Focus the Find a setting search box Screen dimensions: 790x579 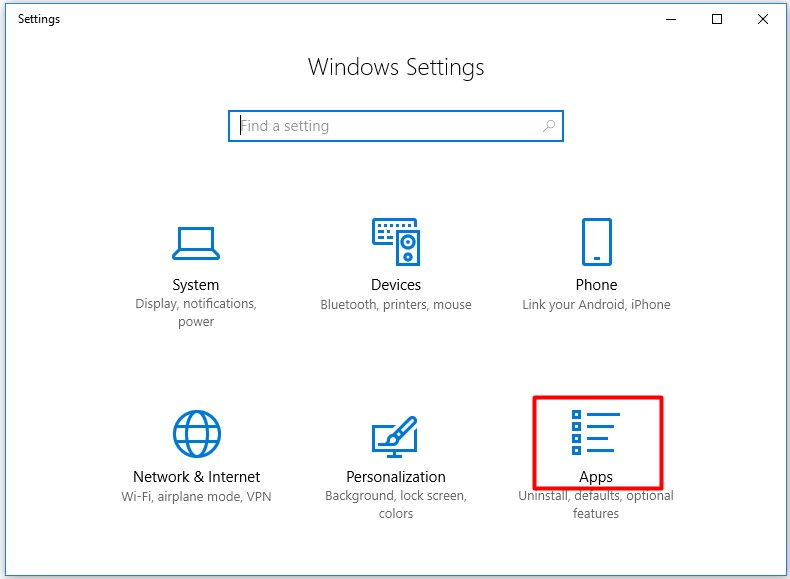[x=396, y=126]
